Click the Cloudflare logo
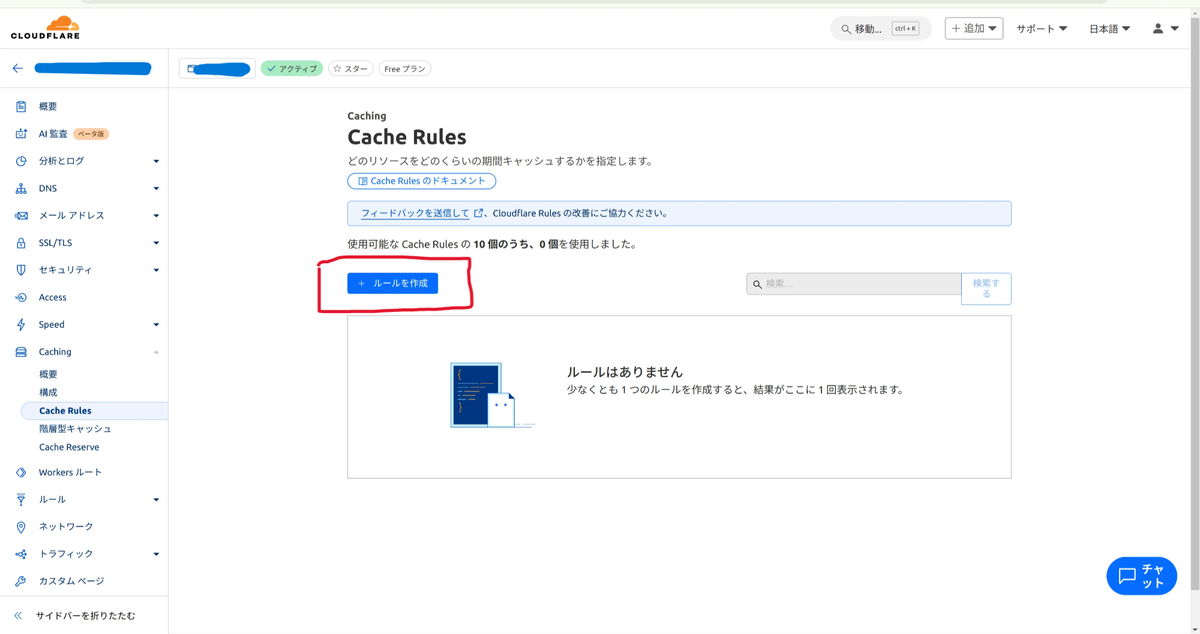The height and width of the screenshot is (634, 1200). (45, 28)
